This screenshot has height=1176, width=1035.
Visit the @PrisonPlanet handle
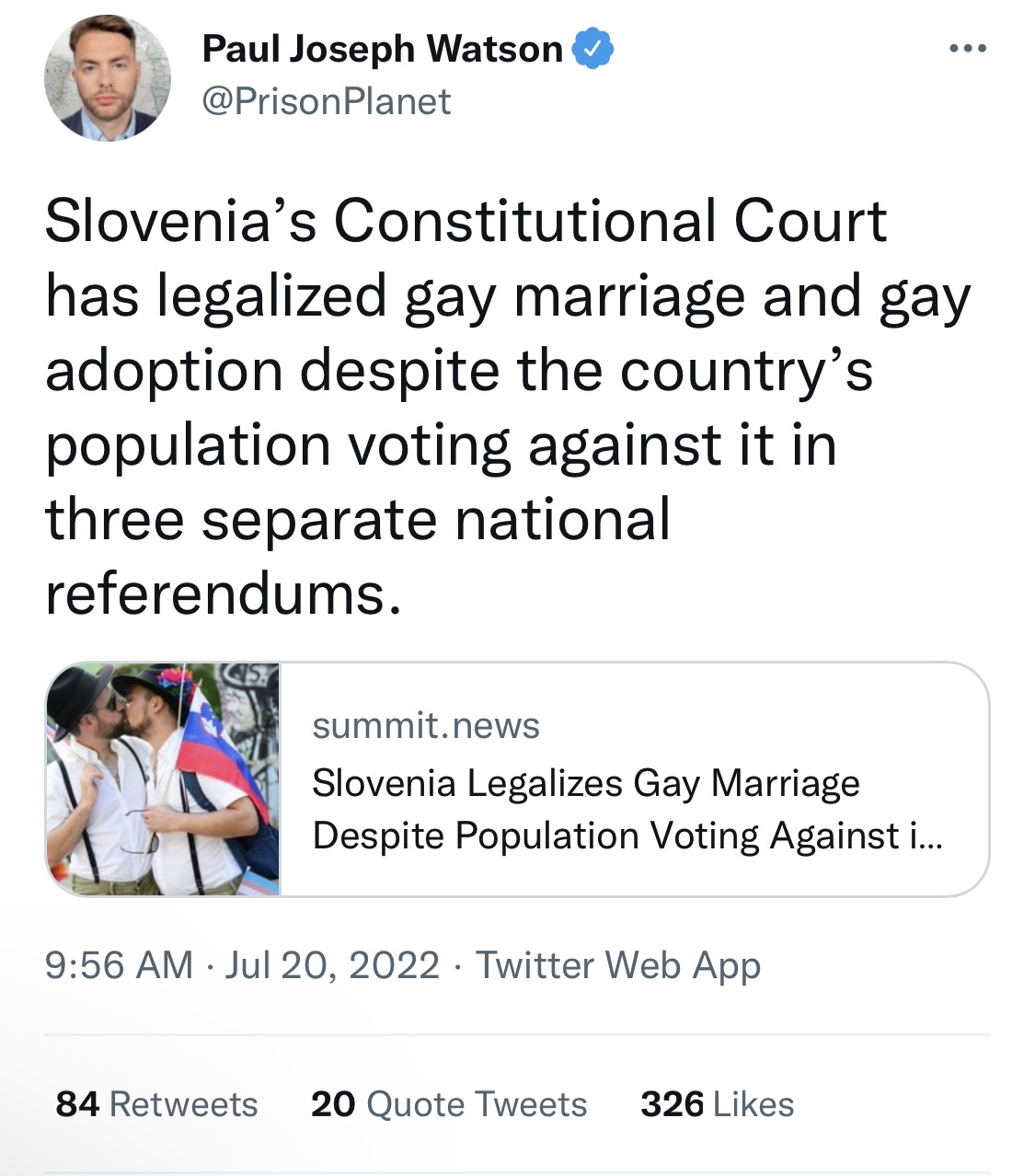click(327, 101)
